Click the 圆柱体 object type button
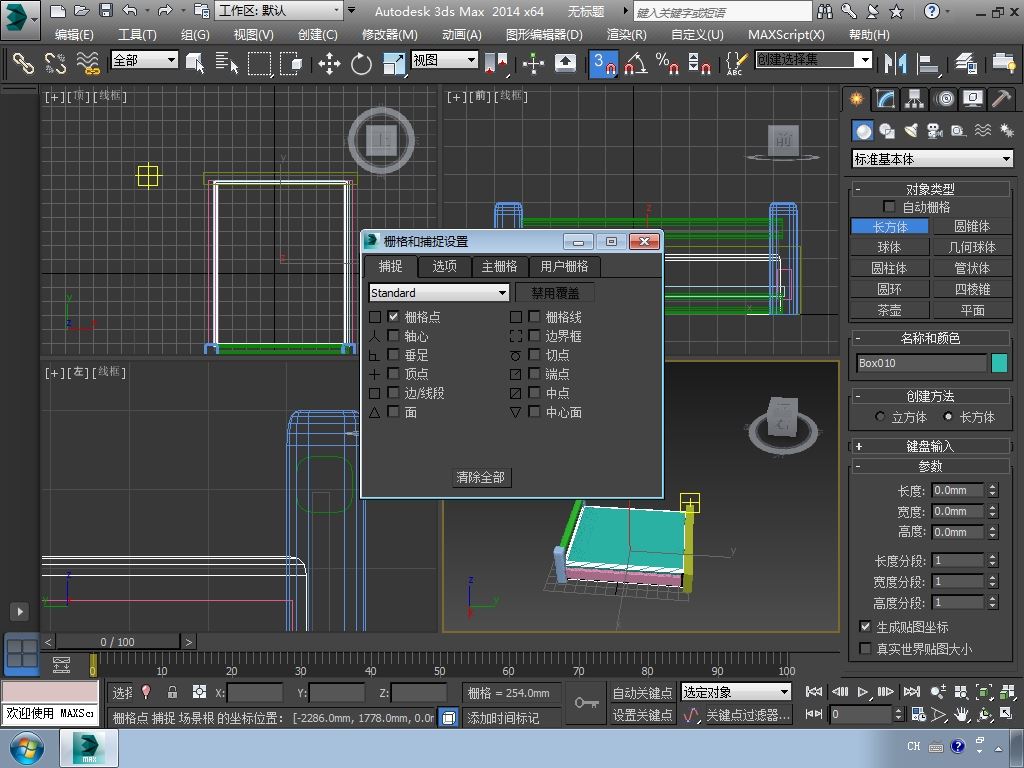The height and width of the screenshot is (768, 1024). [889, 268]
